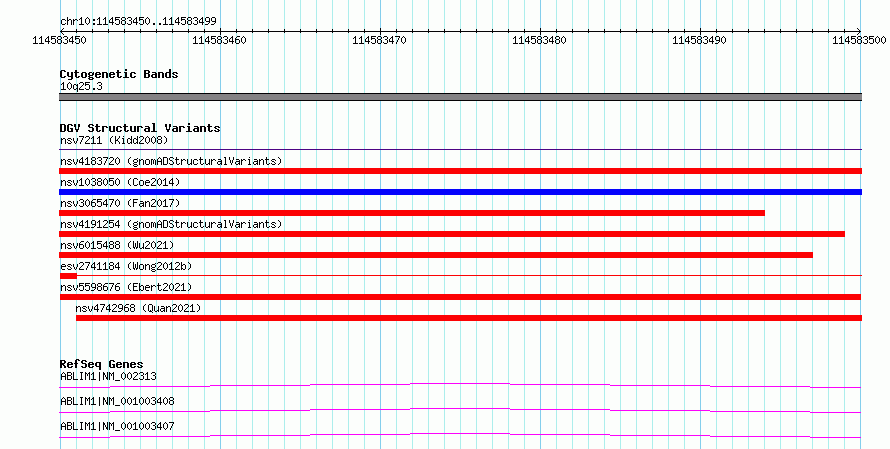
Task: Select gene label ABLIM1|NM_002313
Action: pos(108,376)
